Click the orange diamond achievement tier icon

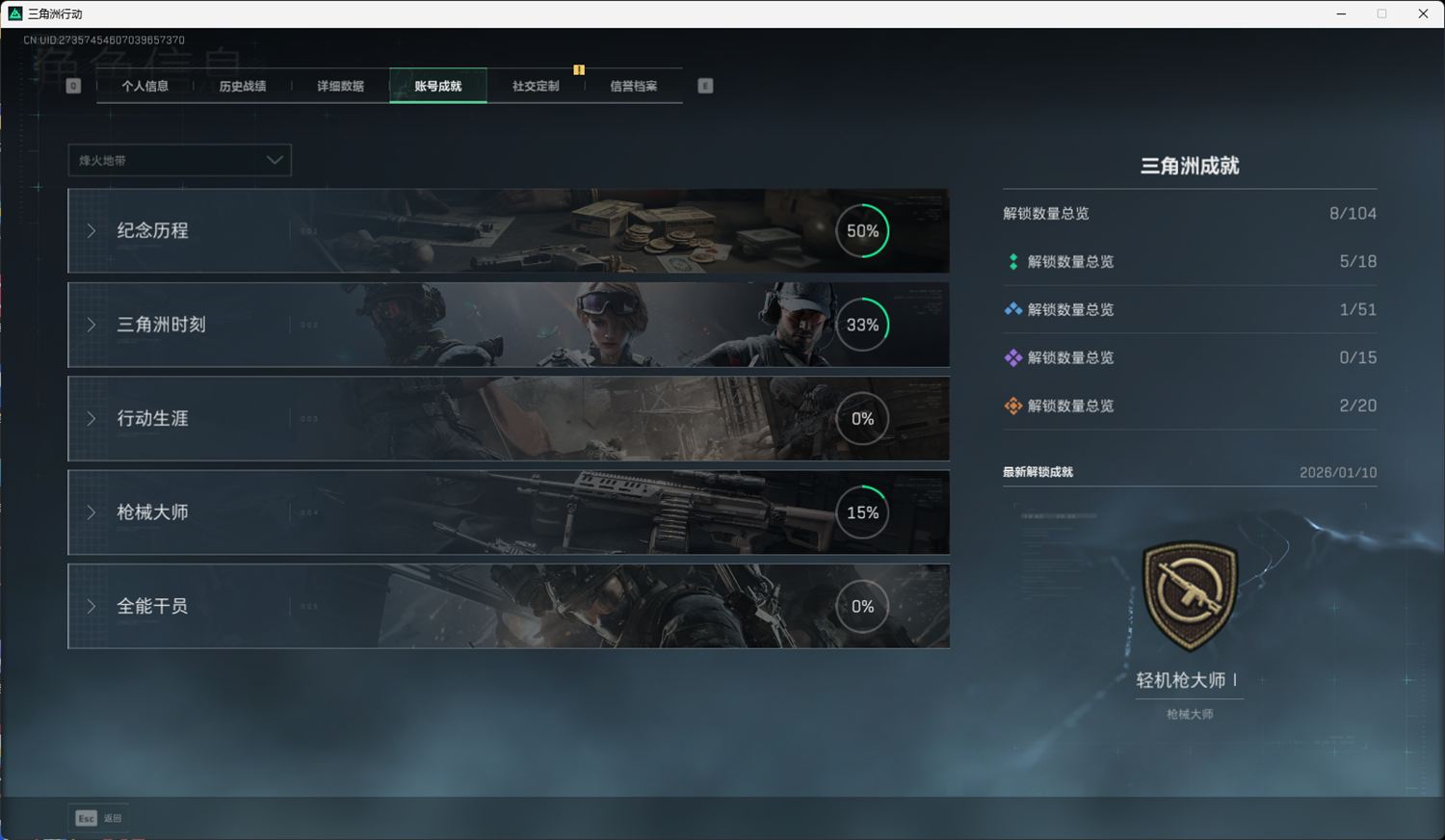click(1012, 407)
